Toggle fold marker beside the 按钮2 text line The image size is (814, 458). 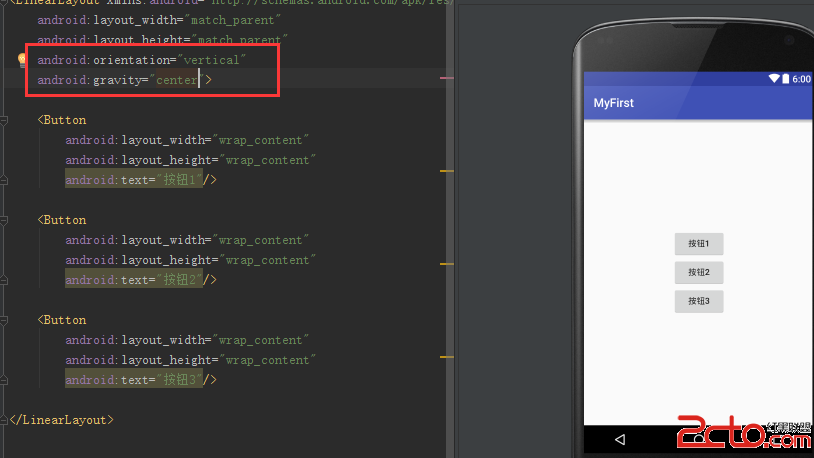click(4, 280)
